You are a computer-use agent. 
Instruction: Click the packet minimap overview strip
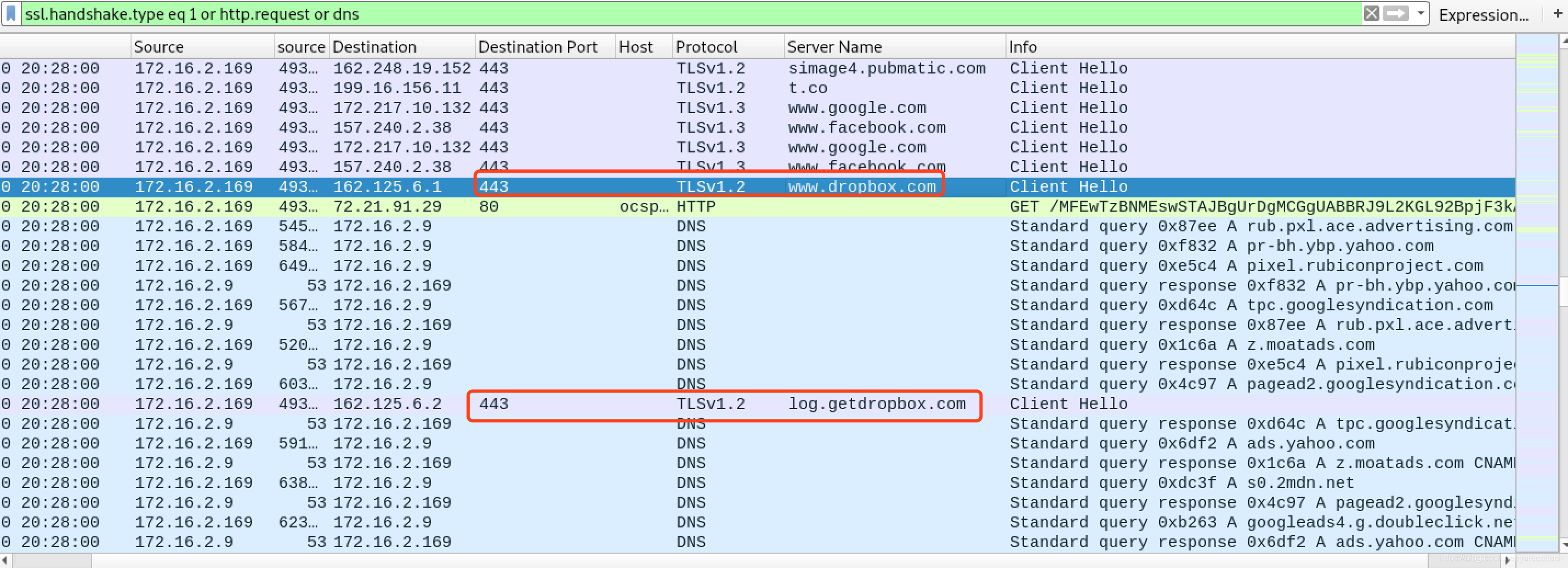pyautogui.click(x=1537, y=292)
